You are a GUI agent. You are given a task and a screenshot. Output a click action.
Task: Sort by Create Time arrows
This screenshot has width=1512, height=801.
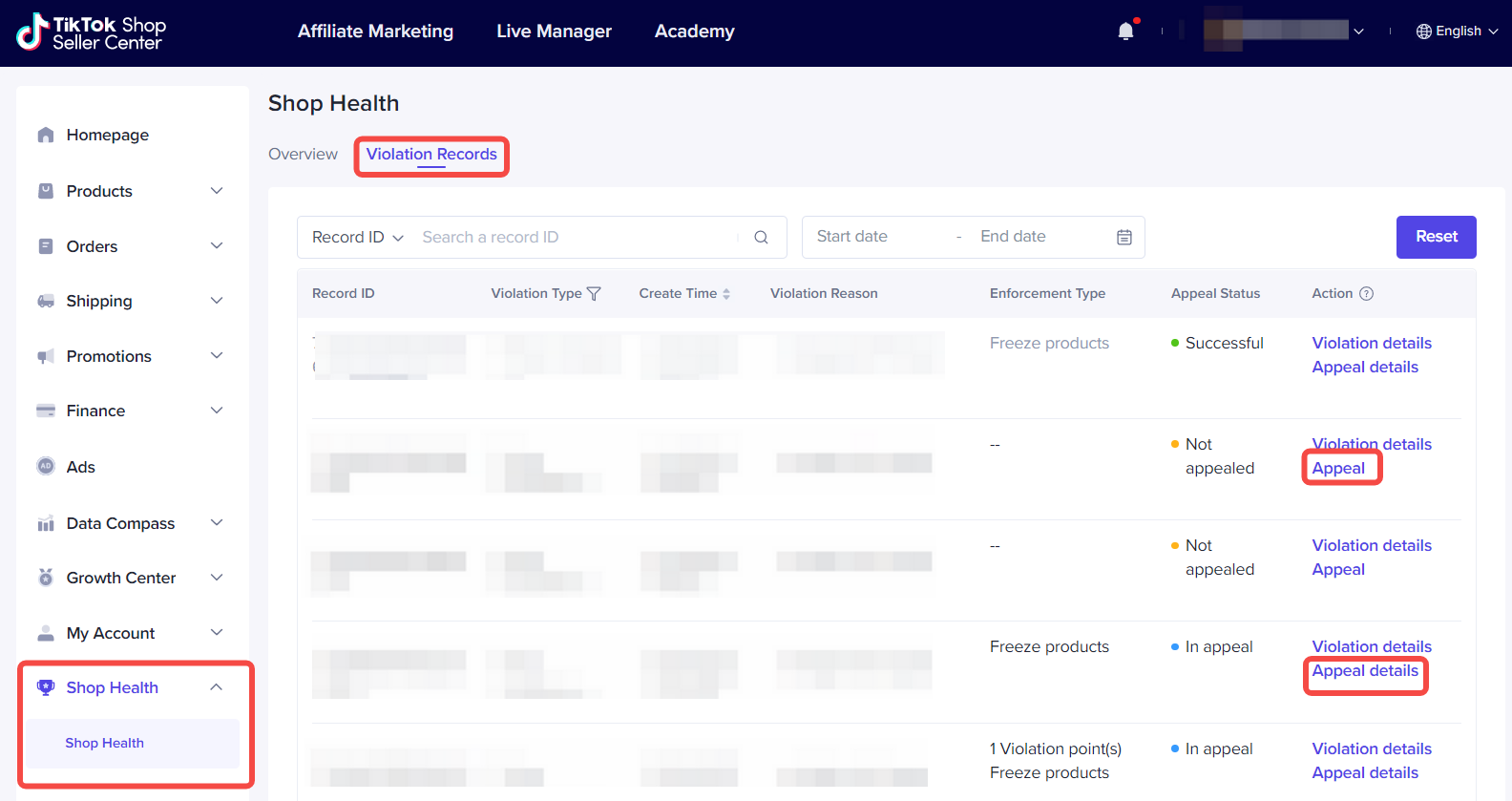(x=726, y=294)
